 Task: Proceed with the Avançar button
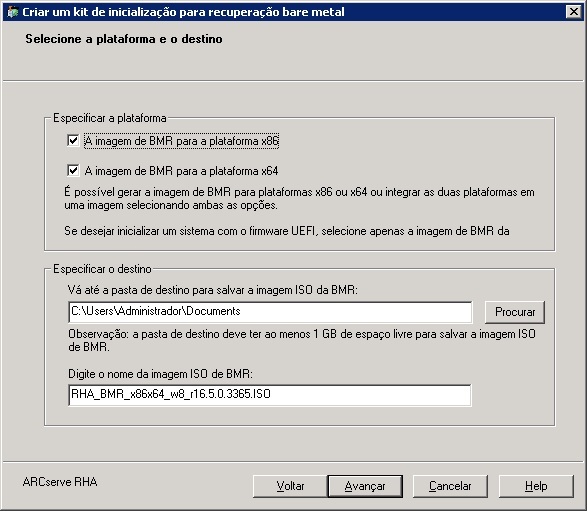tap(365, 486)
